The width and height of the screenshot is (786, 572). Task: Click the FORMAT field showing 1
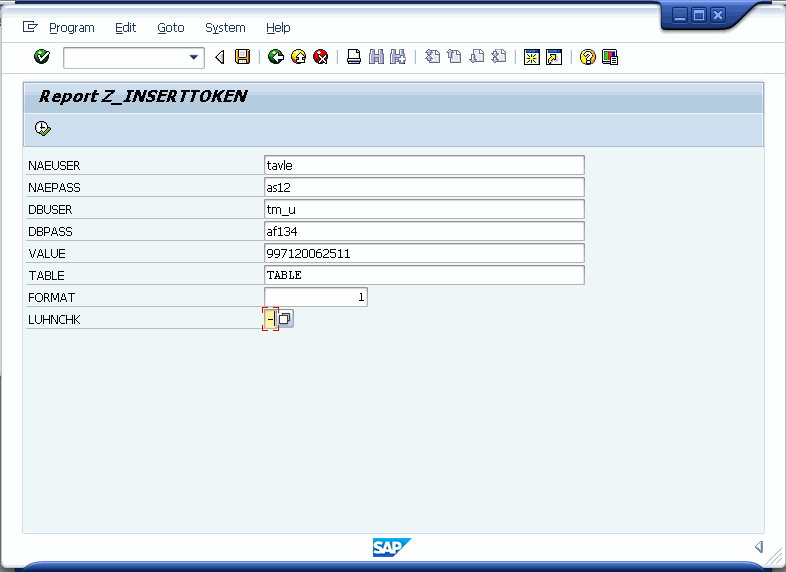click(x=316, y=297)
